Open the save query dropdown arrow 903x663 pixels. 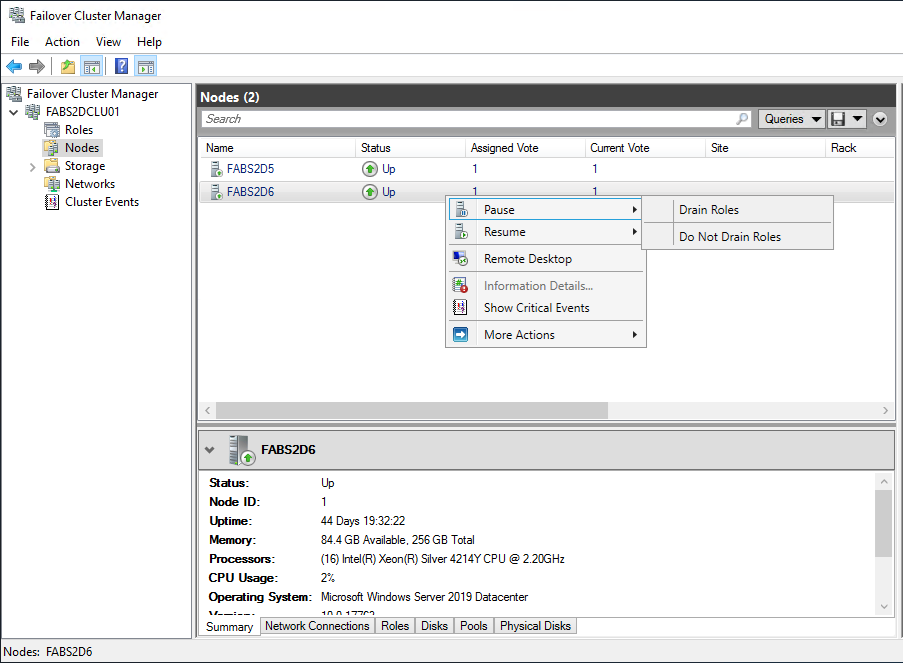858,119
